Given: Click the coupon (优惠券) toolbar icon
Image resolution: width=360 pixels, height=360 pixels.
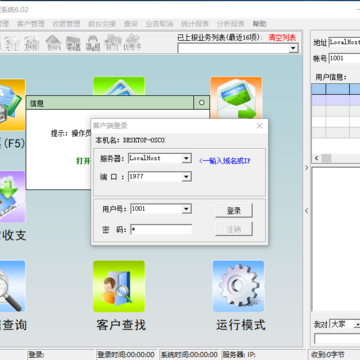Looking at the screenshot, I should (x=132, y=43).
